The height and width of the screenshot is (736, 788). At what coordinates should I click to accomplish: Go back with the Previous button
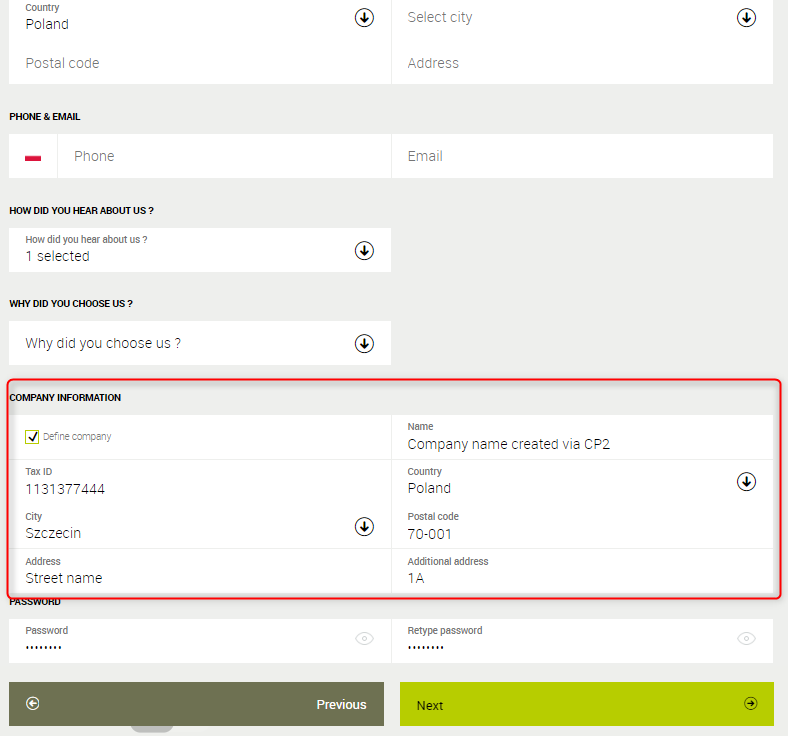click(x=196, y=704)
